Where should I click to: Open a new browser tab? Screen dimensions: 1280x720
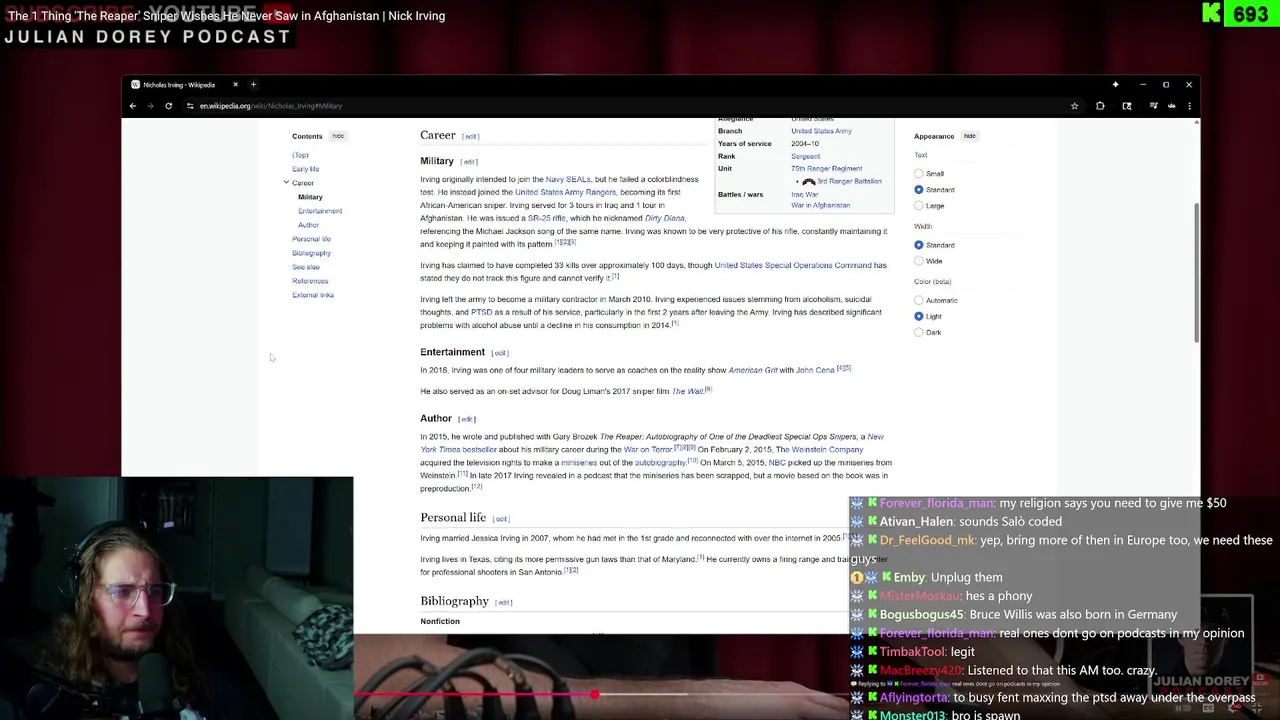click(x=253, y=85)
